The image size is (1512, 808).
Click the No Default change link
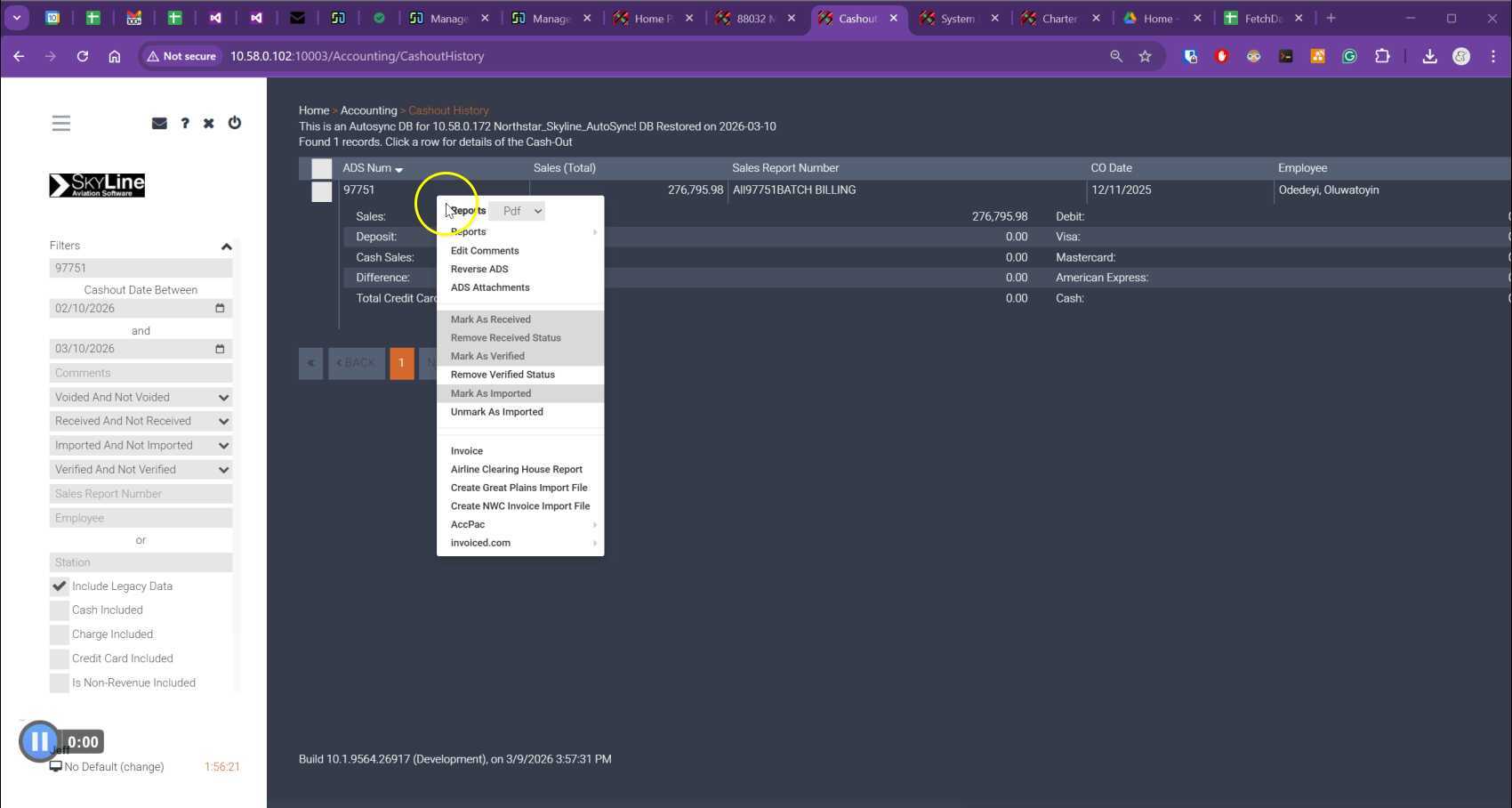(114, 767)
